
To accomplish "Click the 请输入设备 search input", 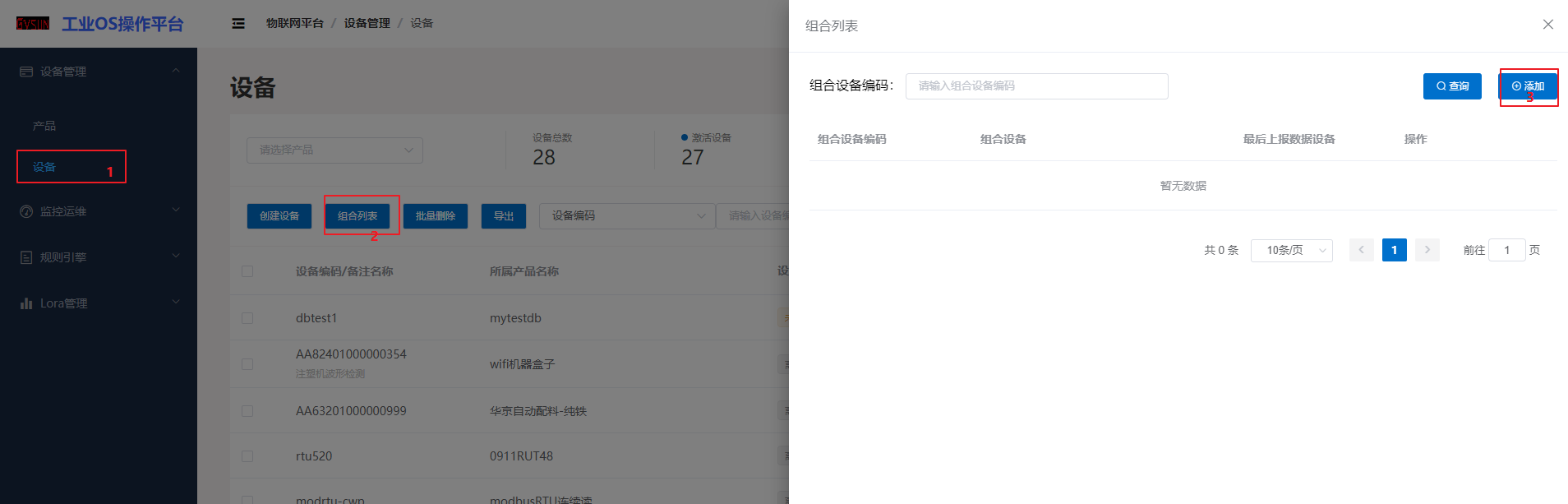I will coord(753,215).
